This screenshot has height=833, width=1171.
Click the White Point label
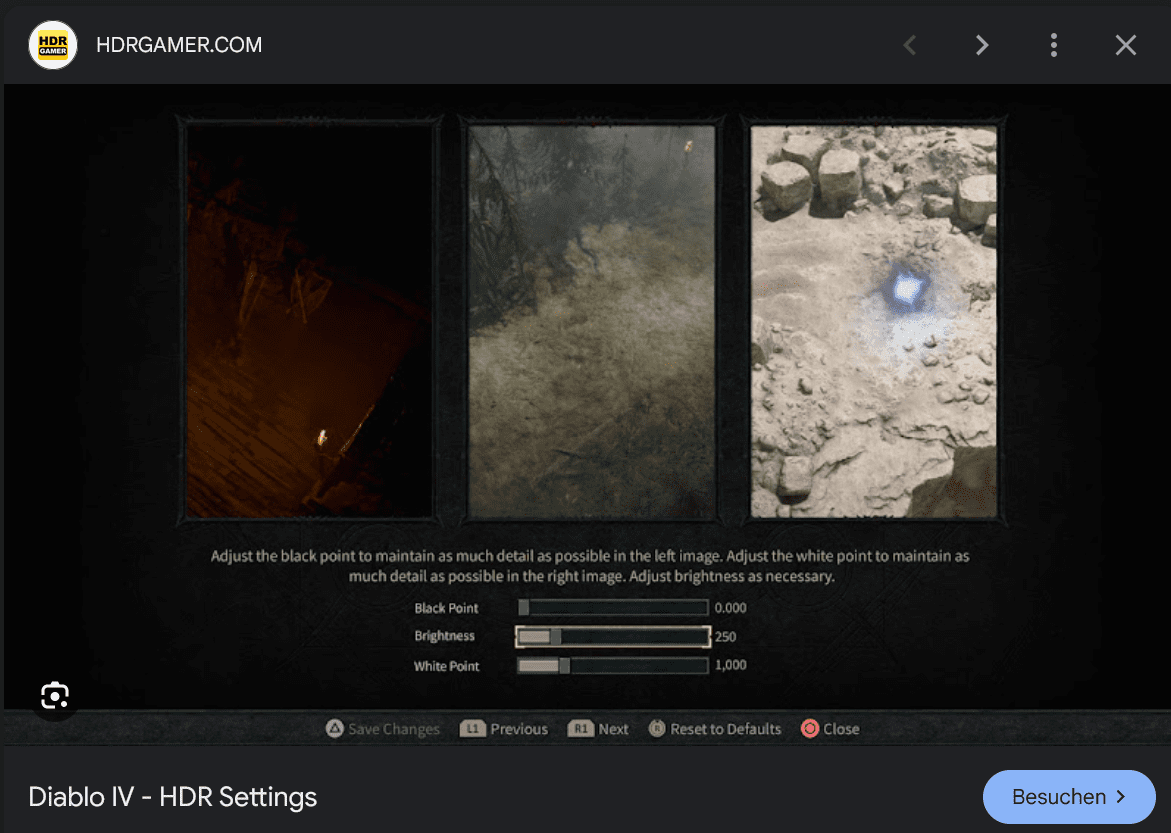[447, 666]
